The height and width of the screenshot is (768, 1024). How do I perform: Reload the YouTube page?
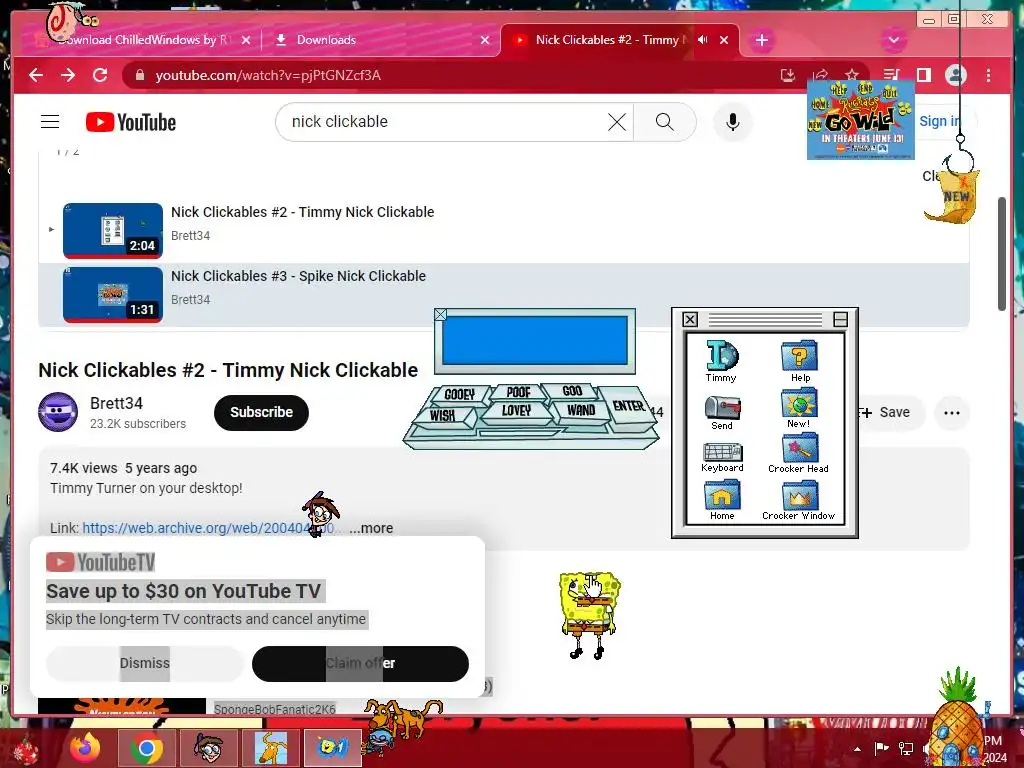tap(100, 75)
